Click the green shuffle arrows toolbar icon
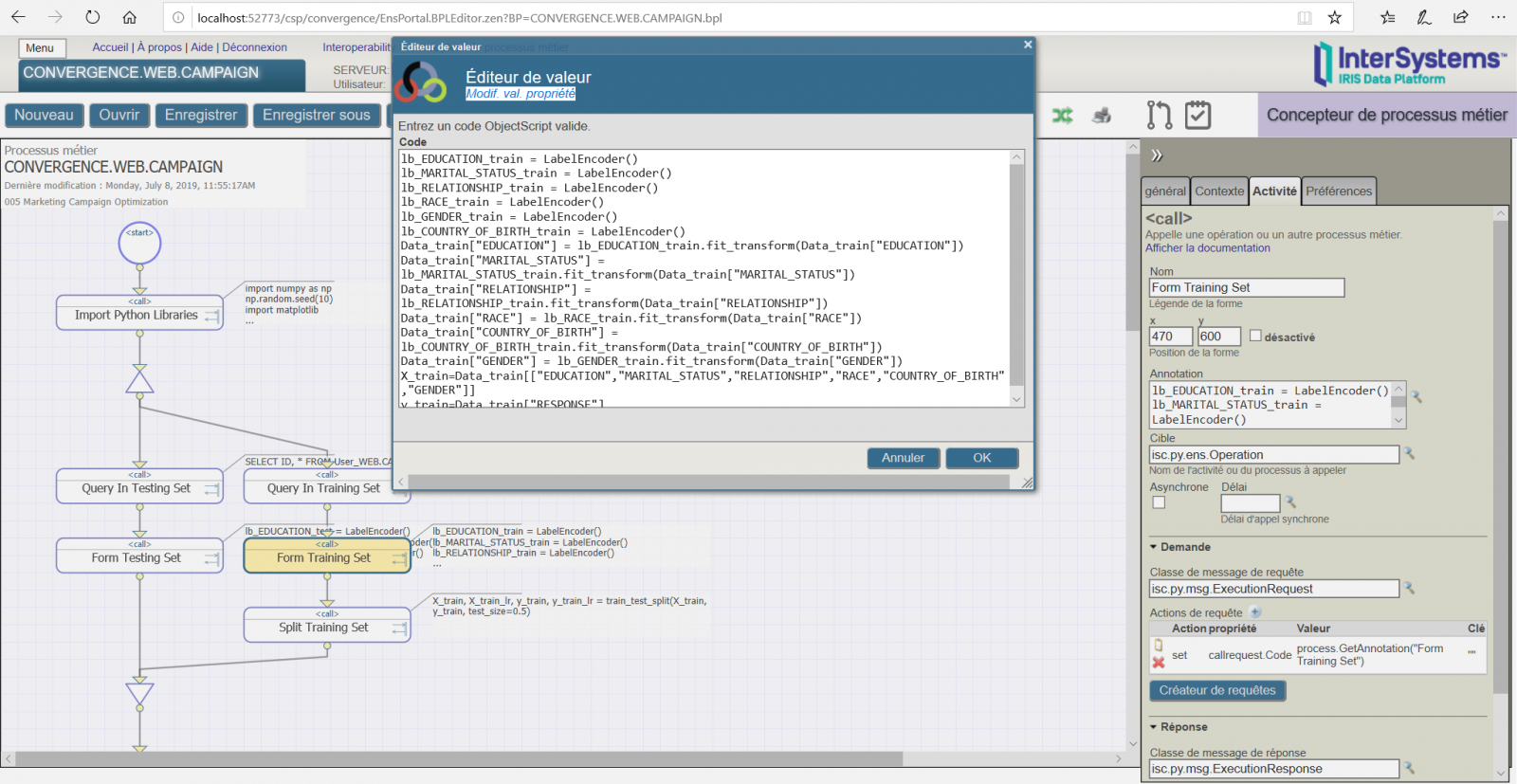This screenshot has height=784, width=1517. 1062,116
